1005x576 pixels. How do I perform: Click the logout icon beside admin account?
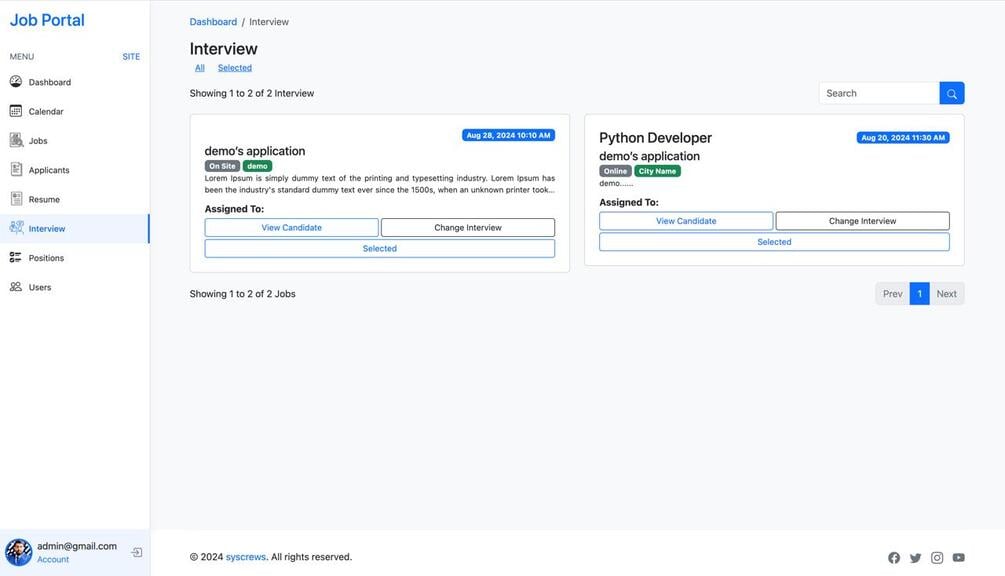coord(137,552)
